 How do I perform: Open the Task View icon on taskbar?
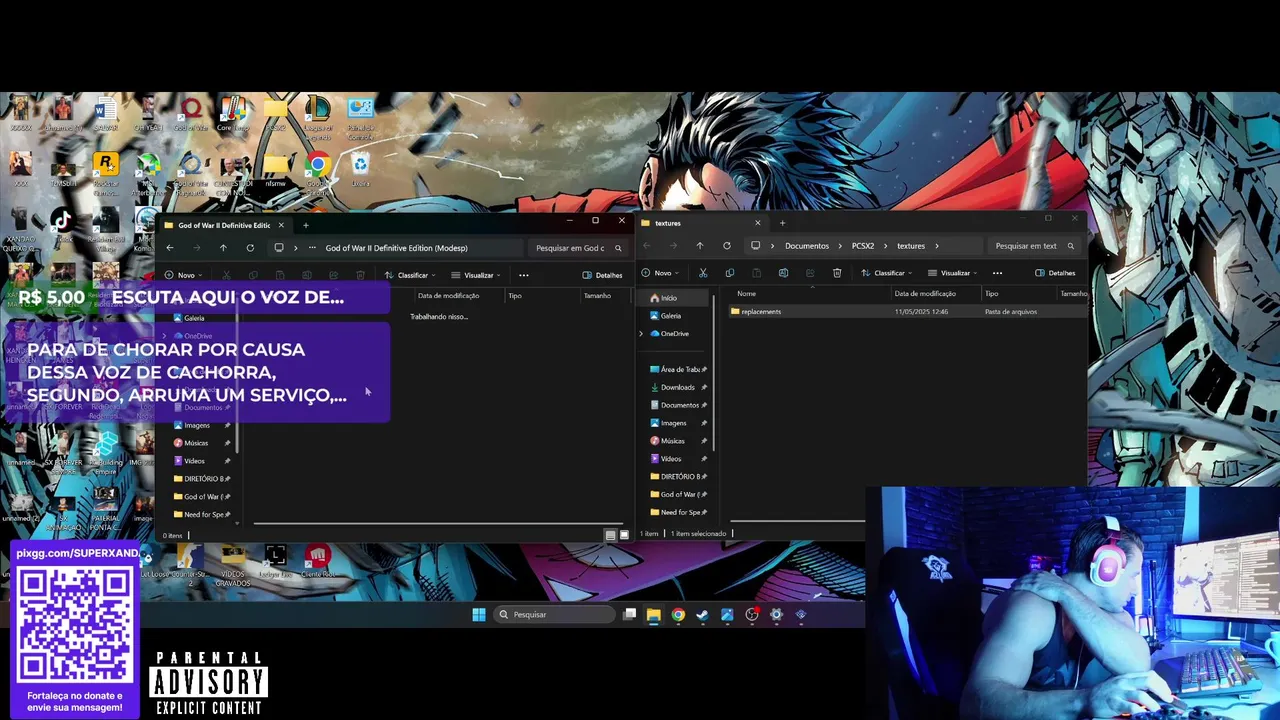(629, 615)
